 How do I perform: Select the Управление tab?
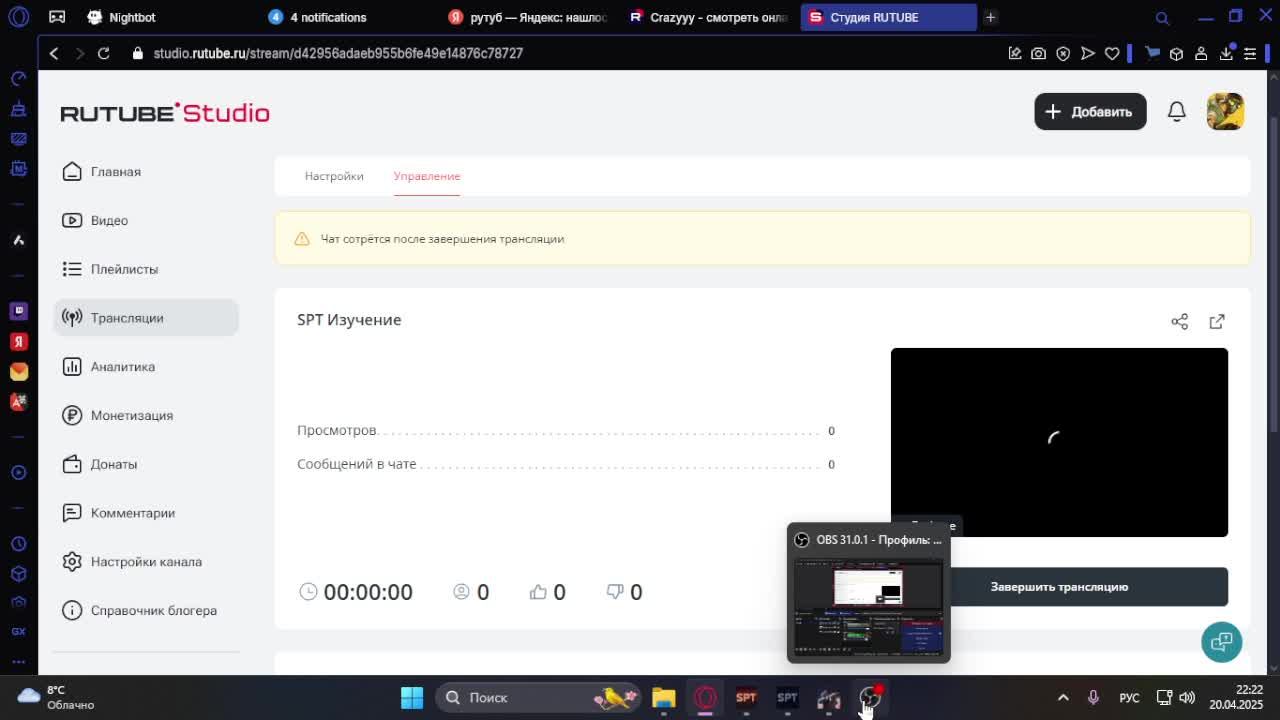click(427, 176)
